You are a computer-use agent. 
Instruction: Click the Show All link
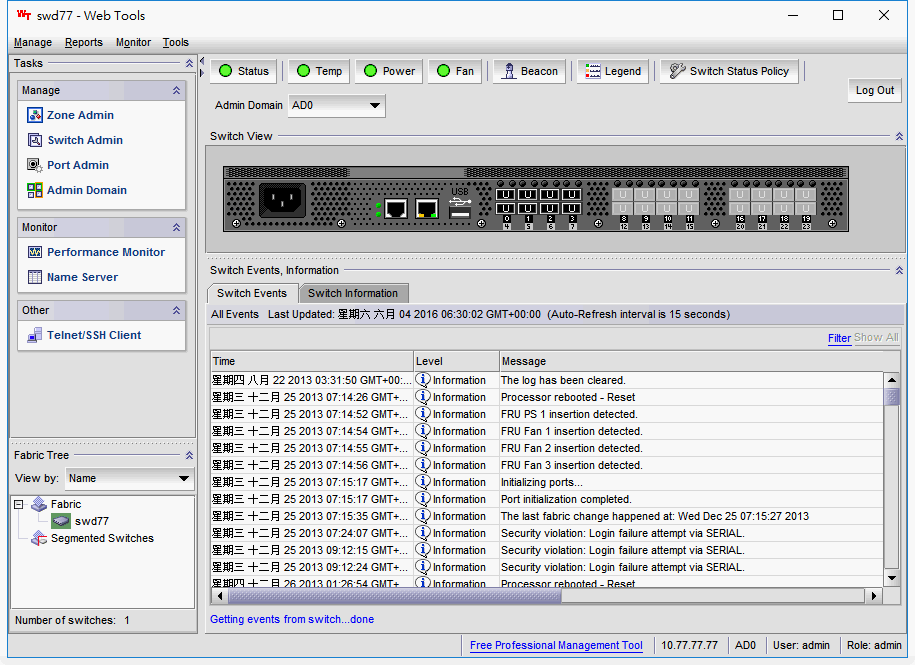[x=876, y=338]
